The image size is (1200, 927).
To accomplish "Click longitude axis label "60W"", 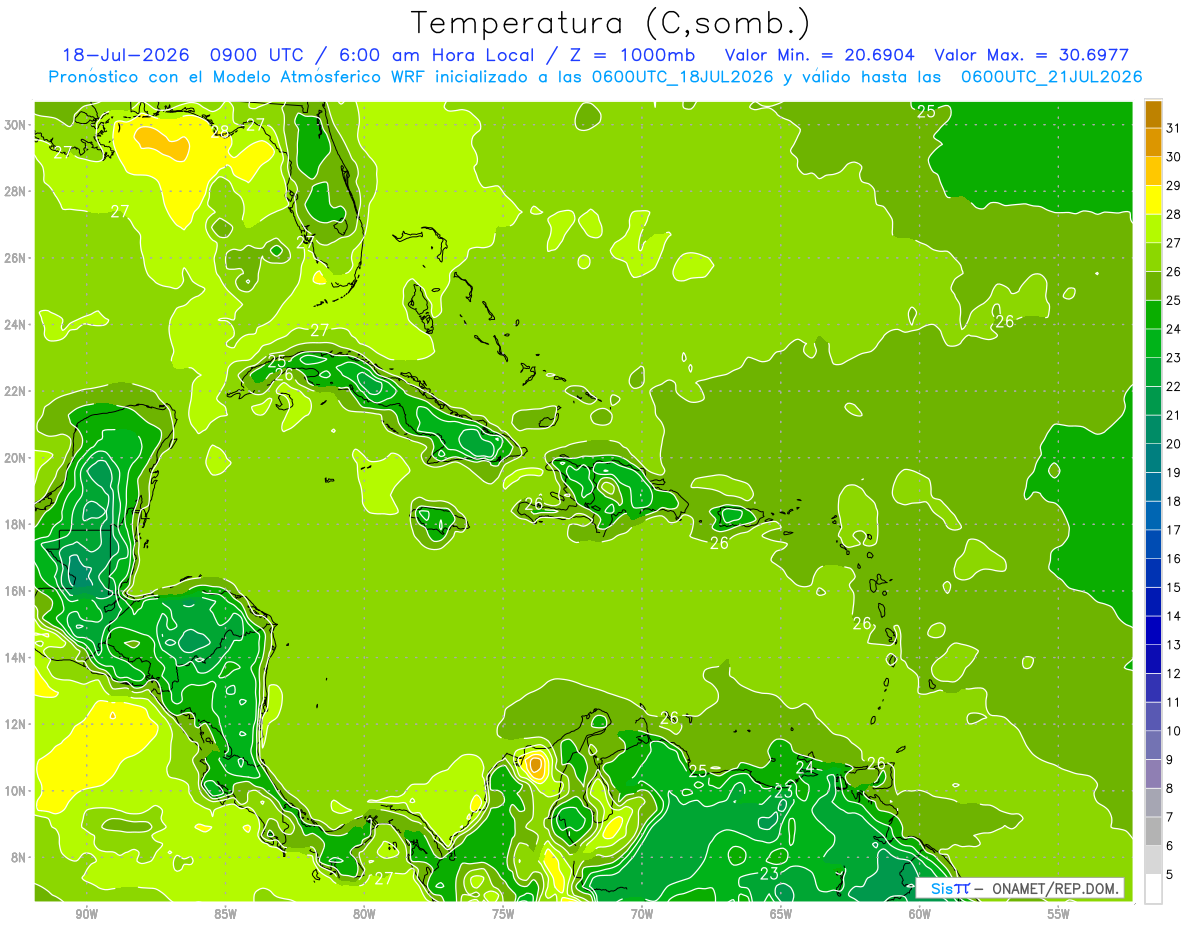I will pos(920,914).
